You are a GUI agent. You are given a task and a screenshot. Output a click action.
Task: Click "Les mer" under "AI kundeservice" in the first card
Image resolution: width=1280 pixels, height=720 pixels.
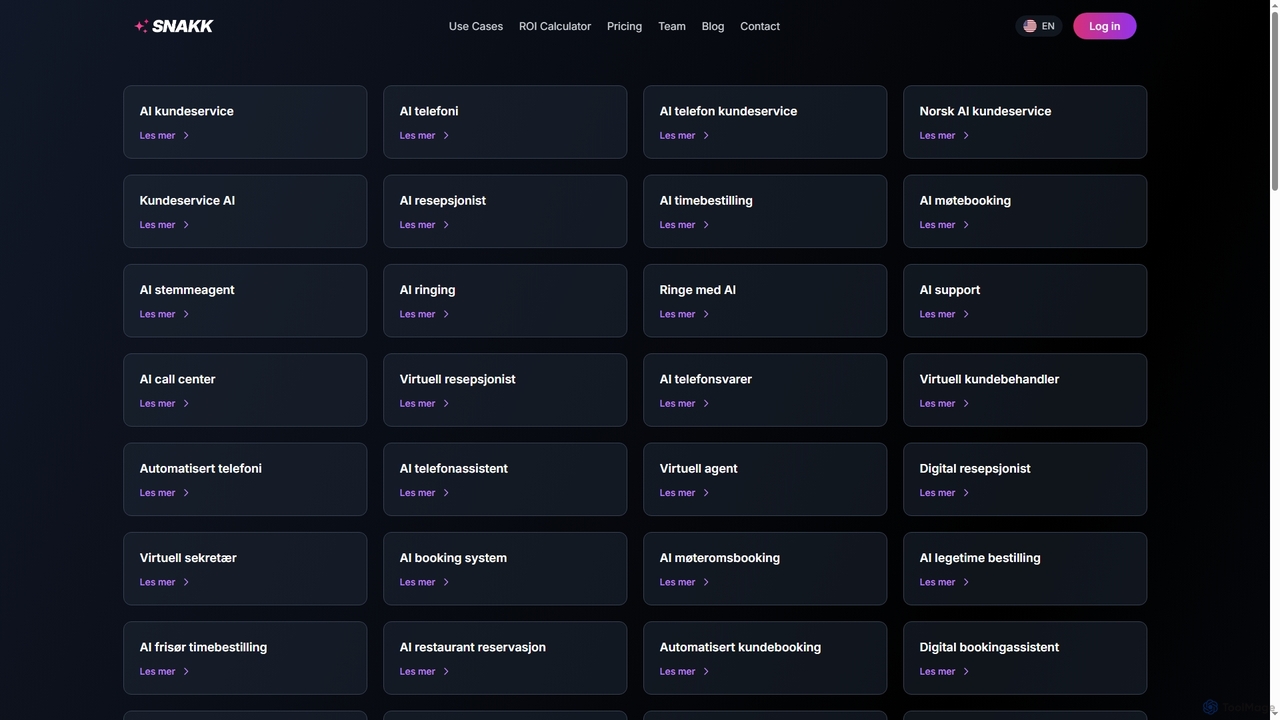pyautogui.click(x=157, y=136)
